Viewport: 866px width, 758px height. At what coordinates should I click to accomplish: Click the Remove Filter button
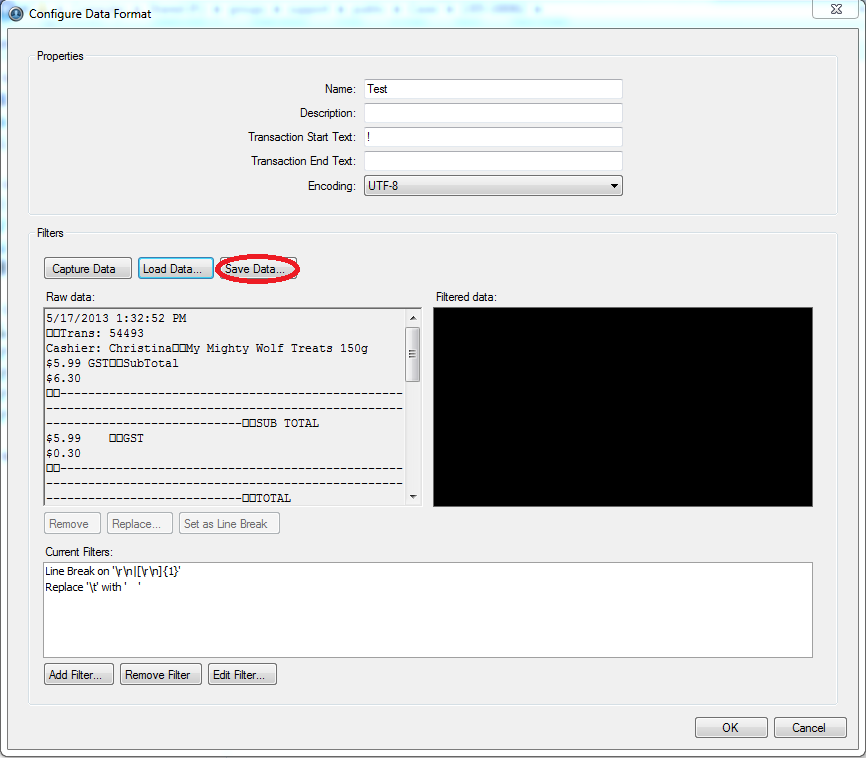pos(161,675)
